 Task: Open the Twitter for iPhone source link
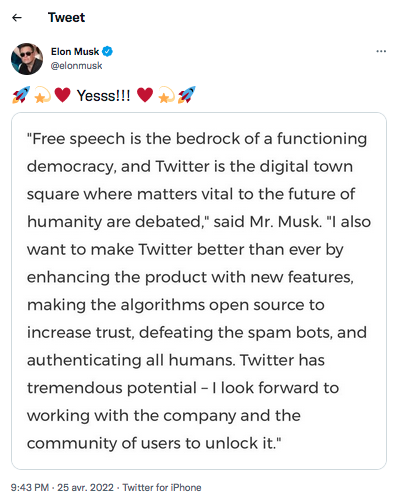(x=162, y=488)
